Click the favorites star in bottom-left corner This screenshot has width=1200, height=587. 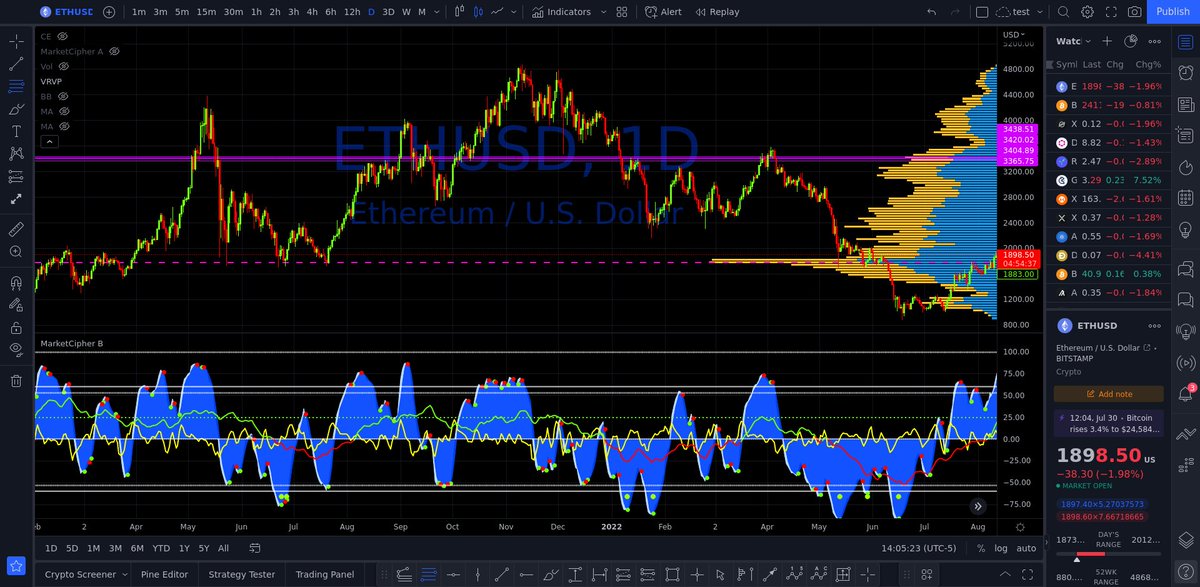pyautogui.click(x=16, y=566)
